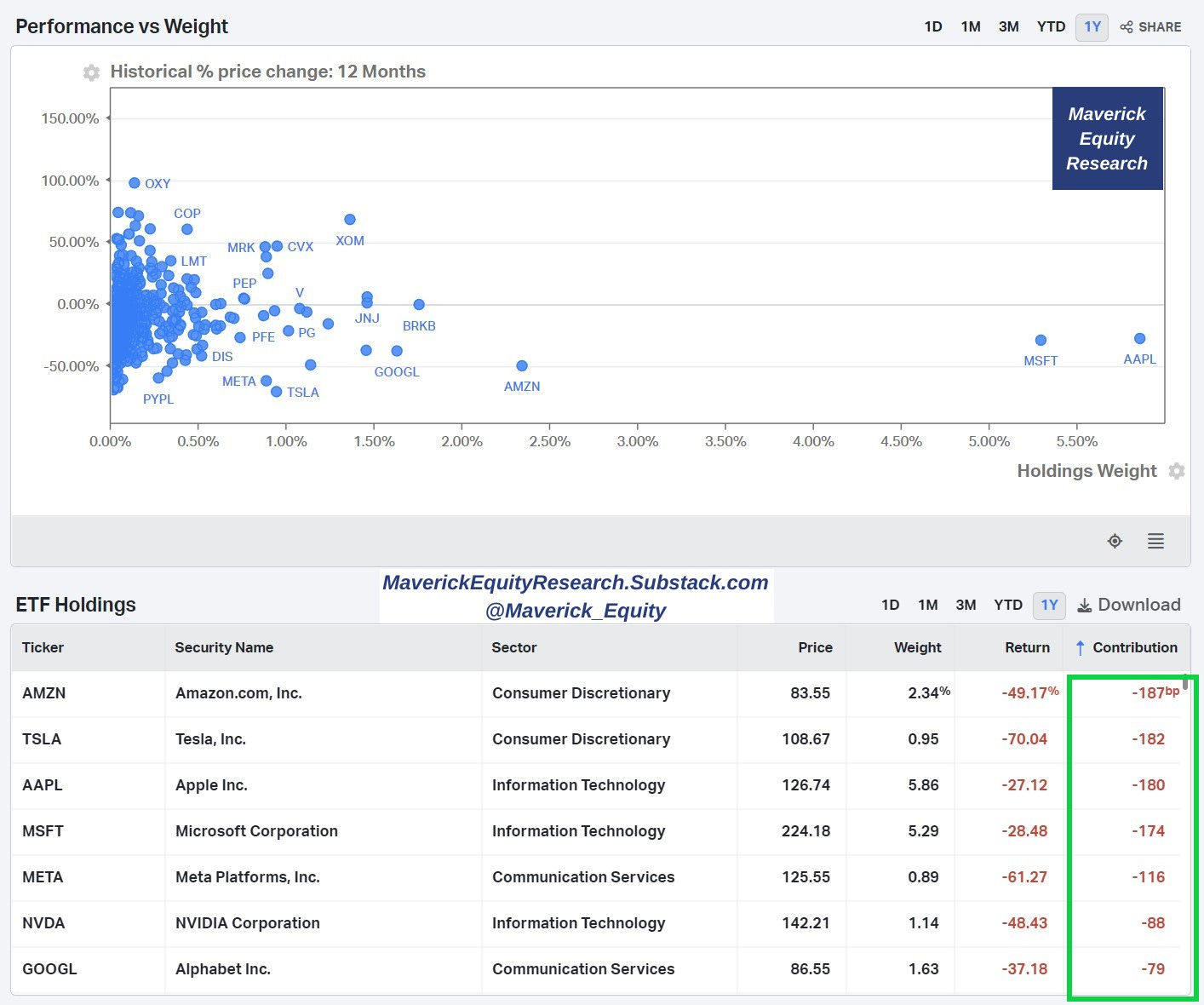Switch ETF Holdings to 1Y

click(x=1049, y=605)
